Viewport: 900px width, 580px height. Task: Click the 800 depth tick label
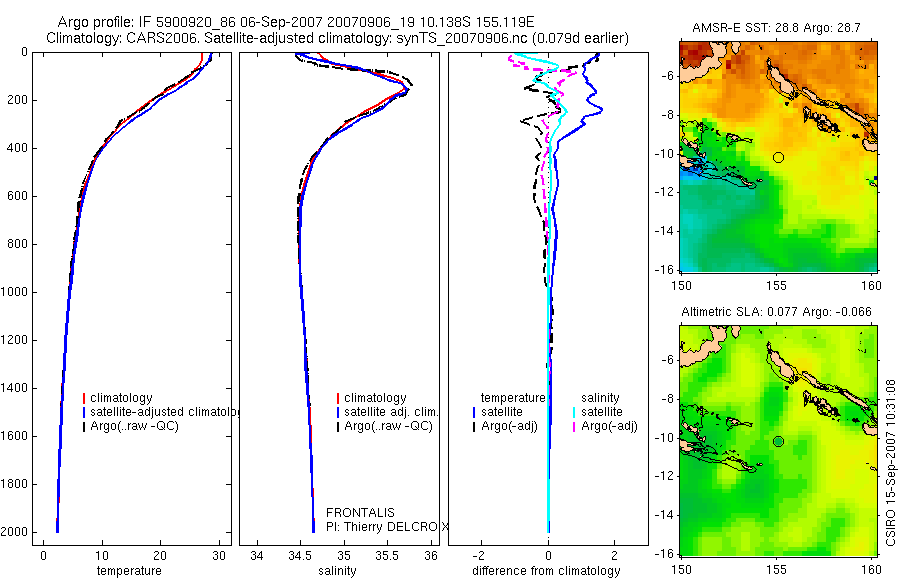[x=17, y=244]
